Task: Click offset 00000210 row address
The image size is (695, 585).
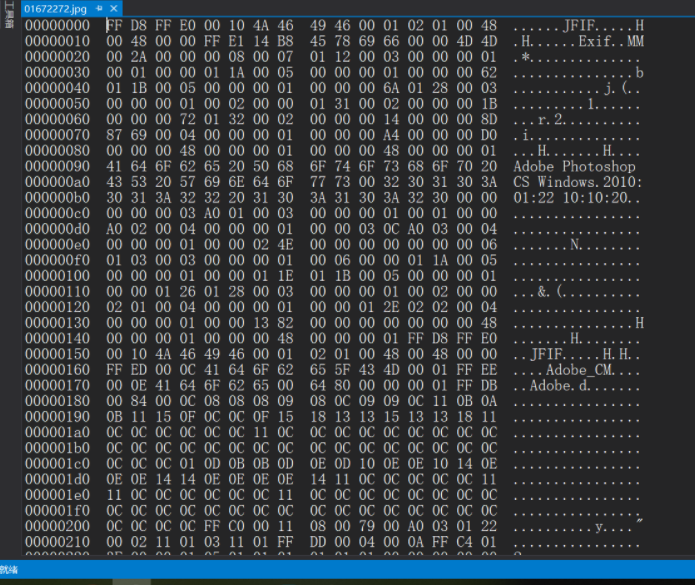Action: (x=57, y=542)
